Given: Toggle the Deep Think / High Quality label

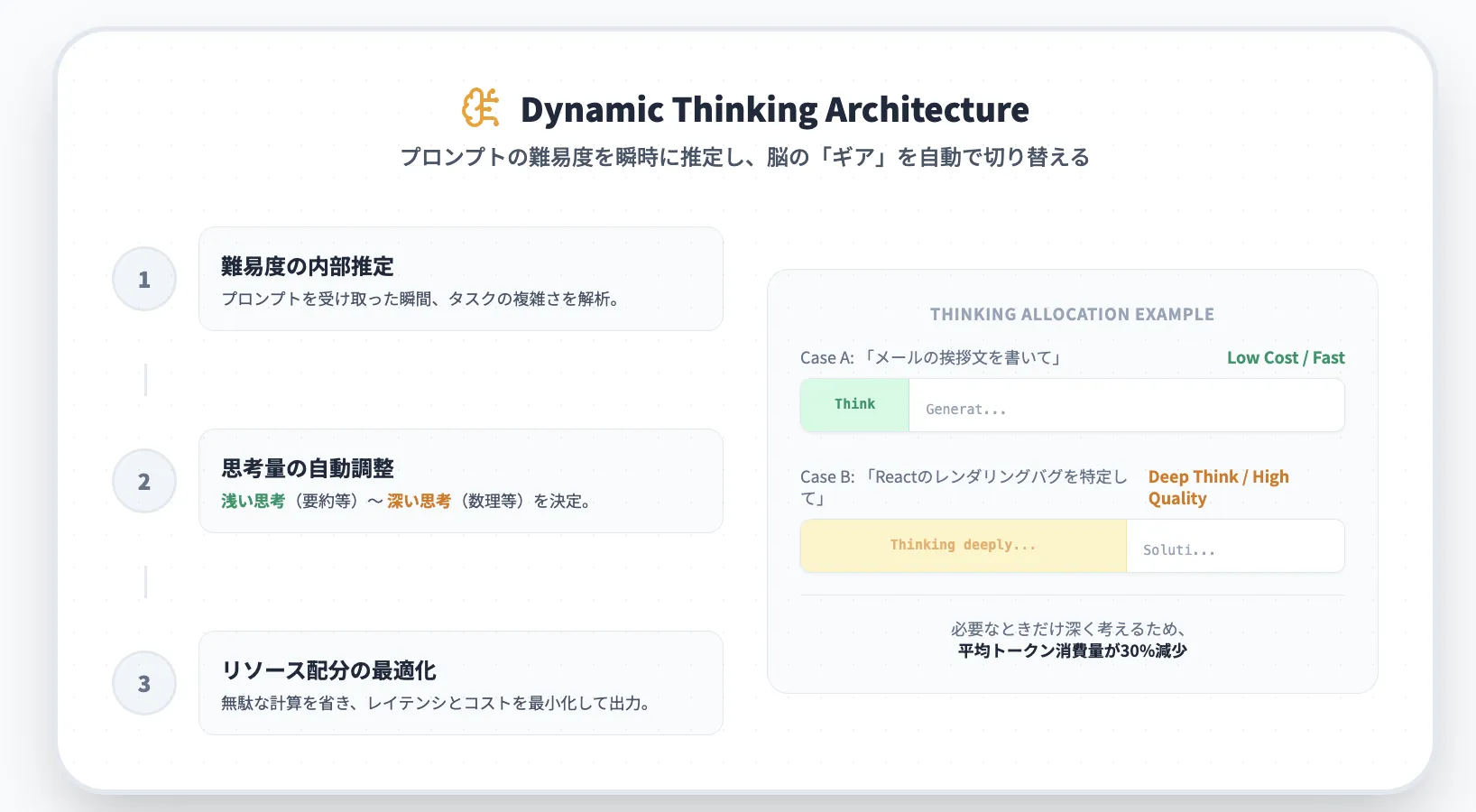Looking at the screenshot, I should [1218, 487].
